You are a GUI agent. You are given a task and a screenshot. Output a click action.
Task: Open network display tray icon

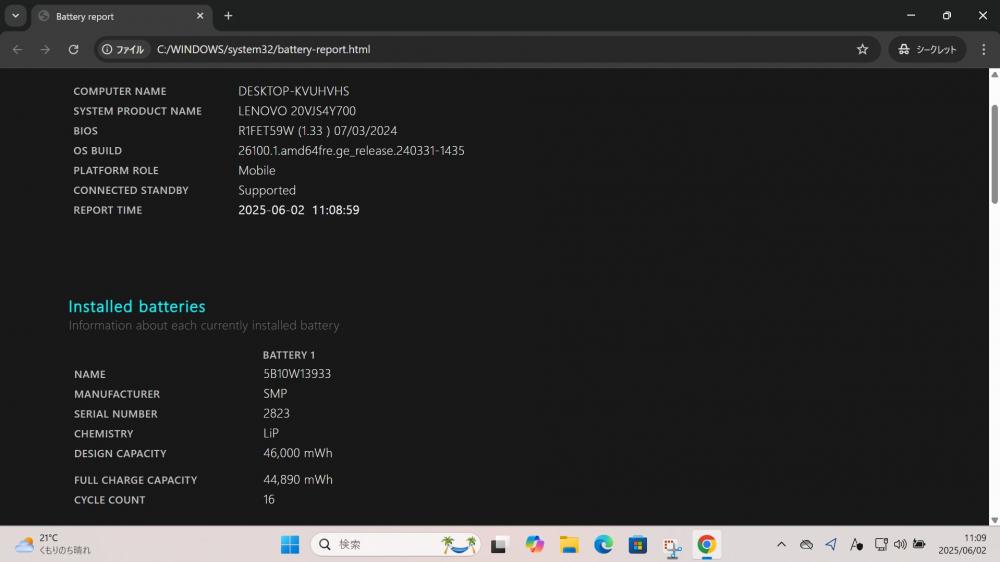coord(881,544)
